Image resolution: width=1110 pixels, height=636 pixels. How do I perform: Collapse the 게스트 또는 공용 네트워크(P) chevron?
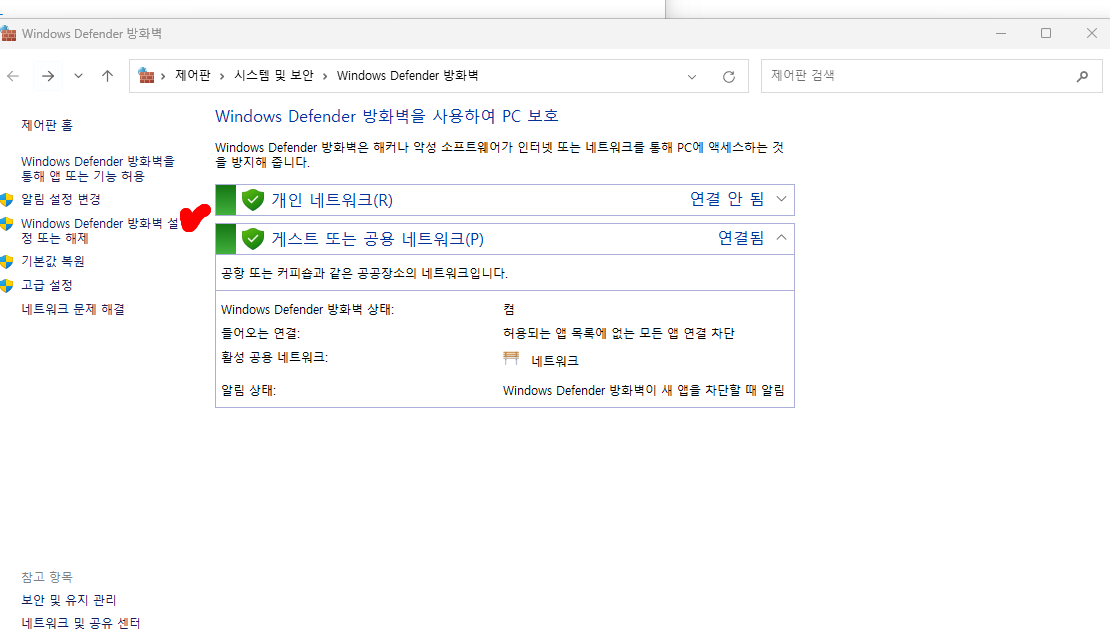tap(782, 237)
